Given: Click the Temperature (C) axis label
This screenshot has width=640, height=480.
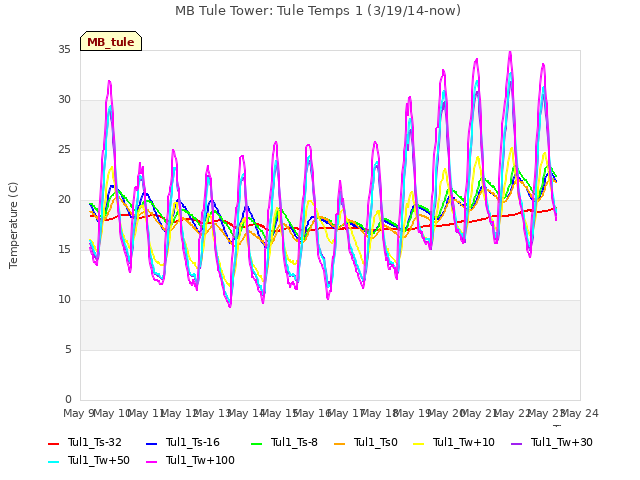Looking at the screenshot, I should coord(13,225).
